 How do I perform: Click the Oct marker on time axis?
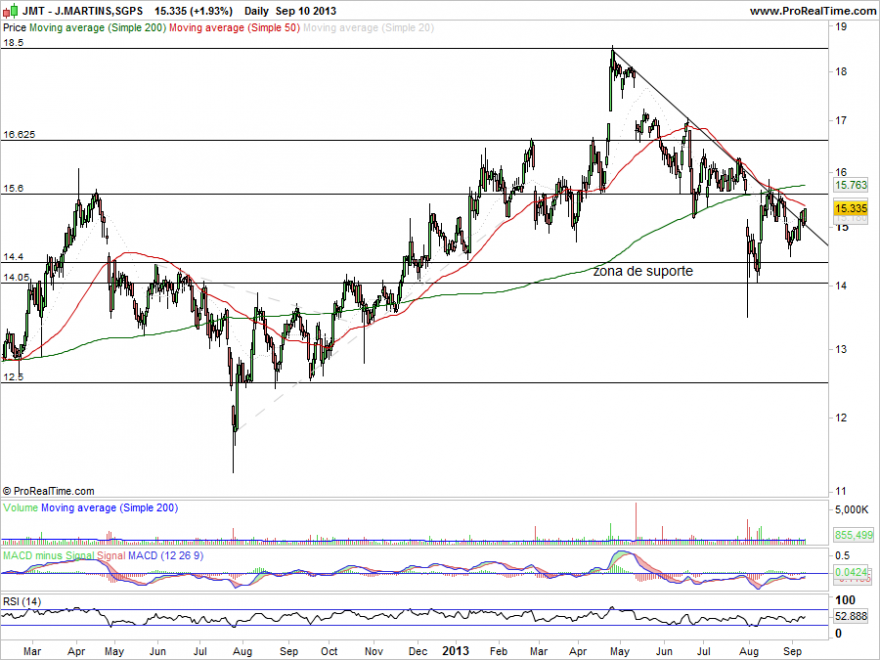point(329,651)
